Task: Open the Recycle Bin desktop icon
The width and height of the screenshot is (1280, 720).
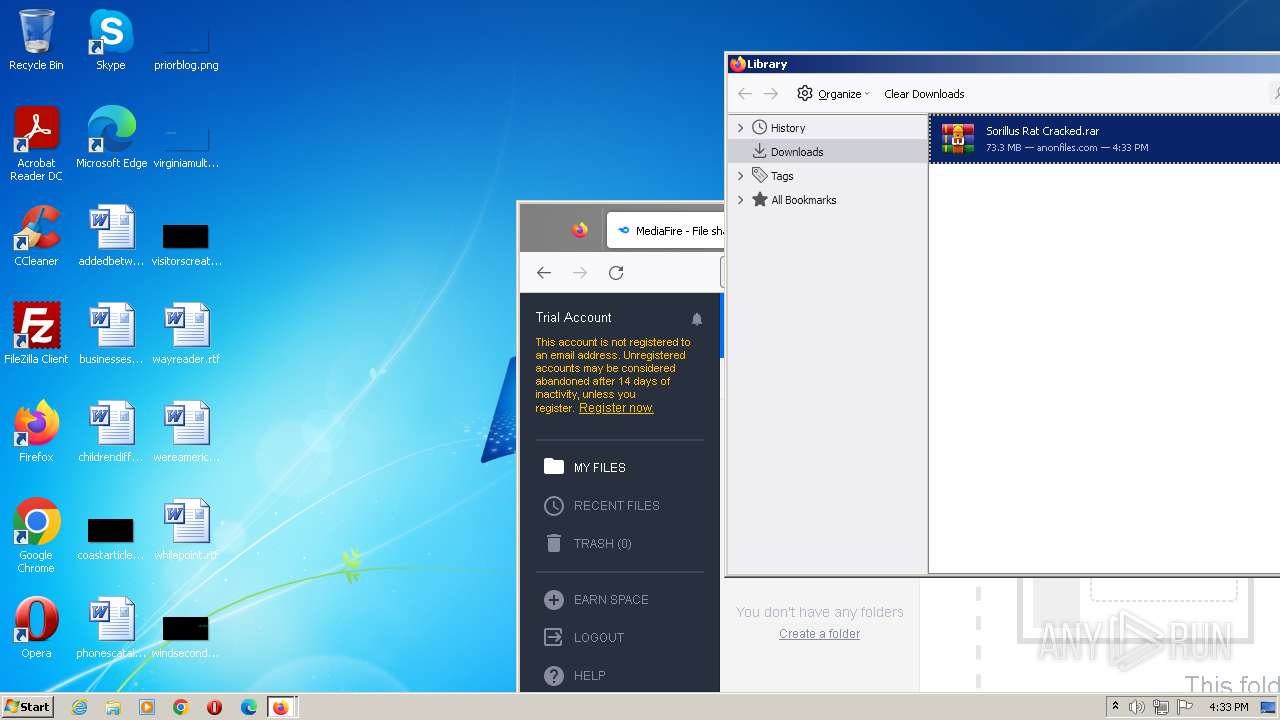Action: (36, 40)
